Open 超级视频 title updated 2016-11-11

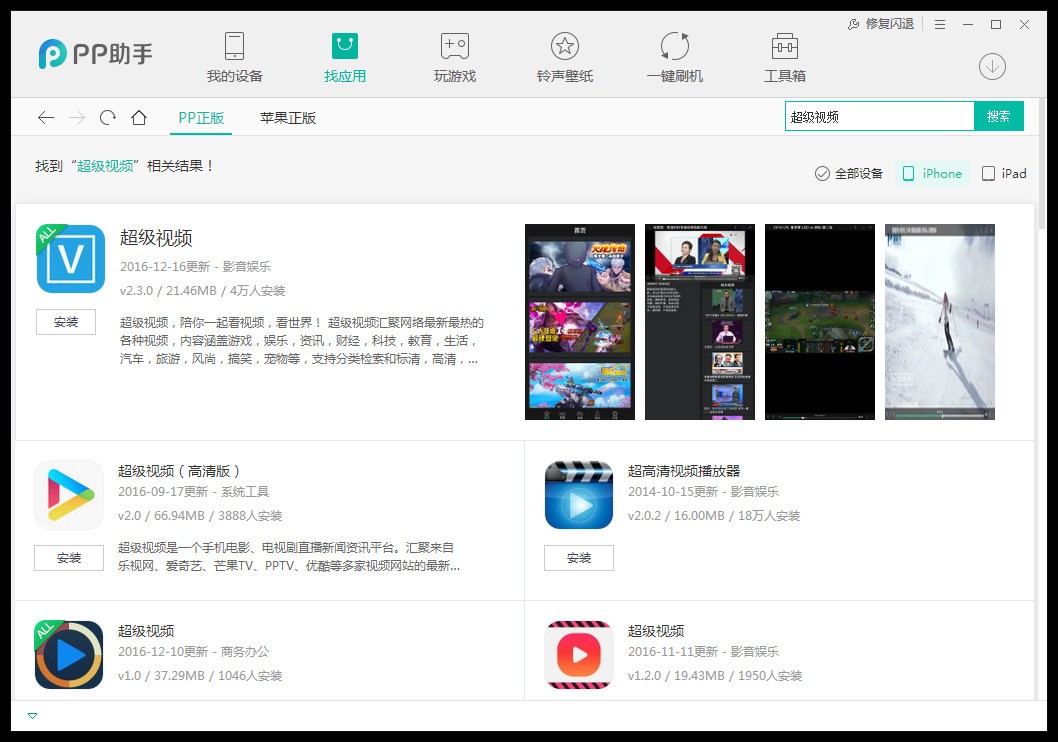(x=656, y=631)
